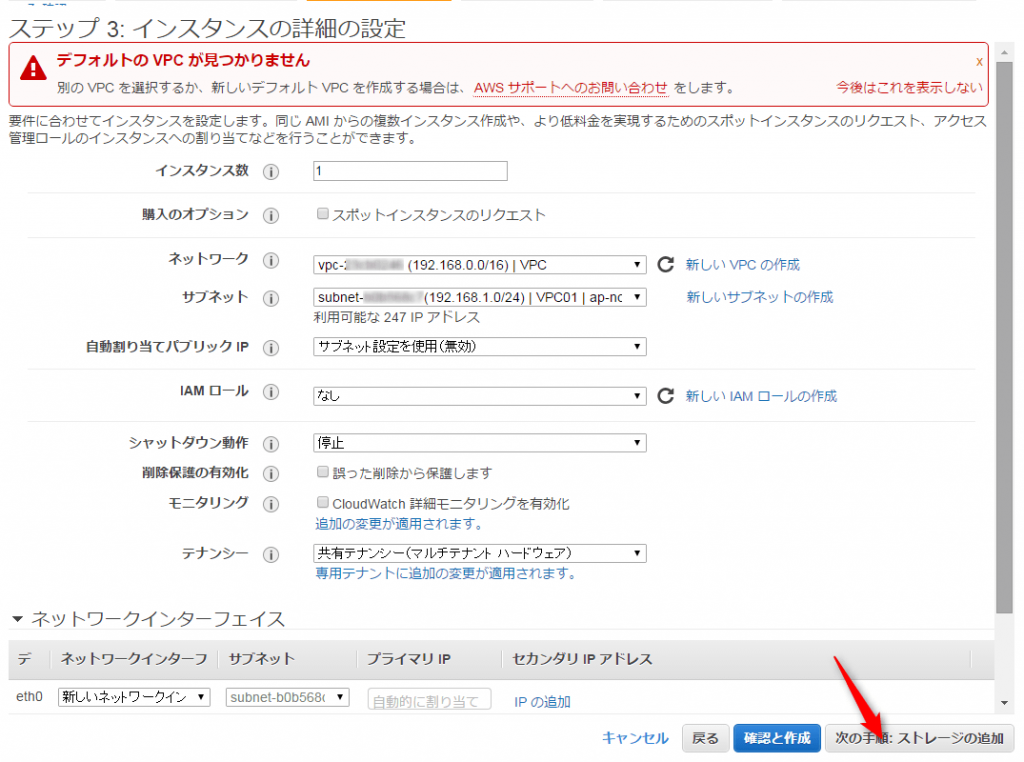Refresh the IAM role list

(665, 396)
